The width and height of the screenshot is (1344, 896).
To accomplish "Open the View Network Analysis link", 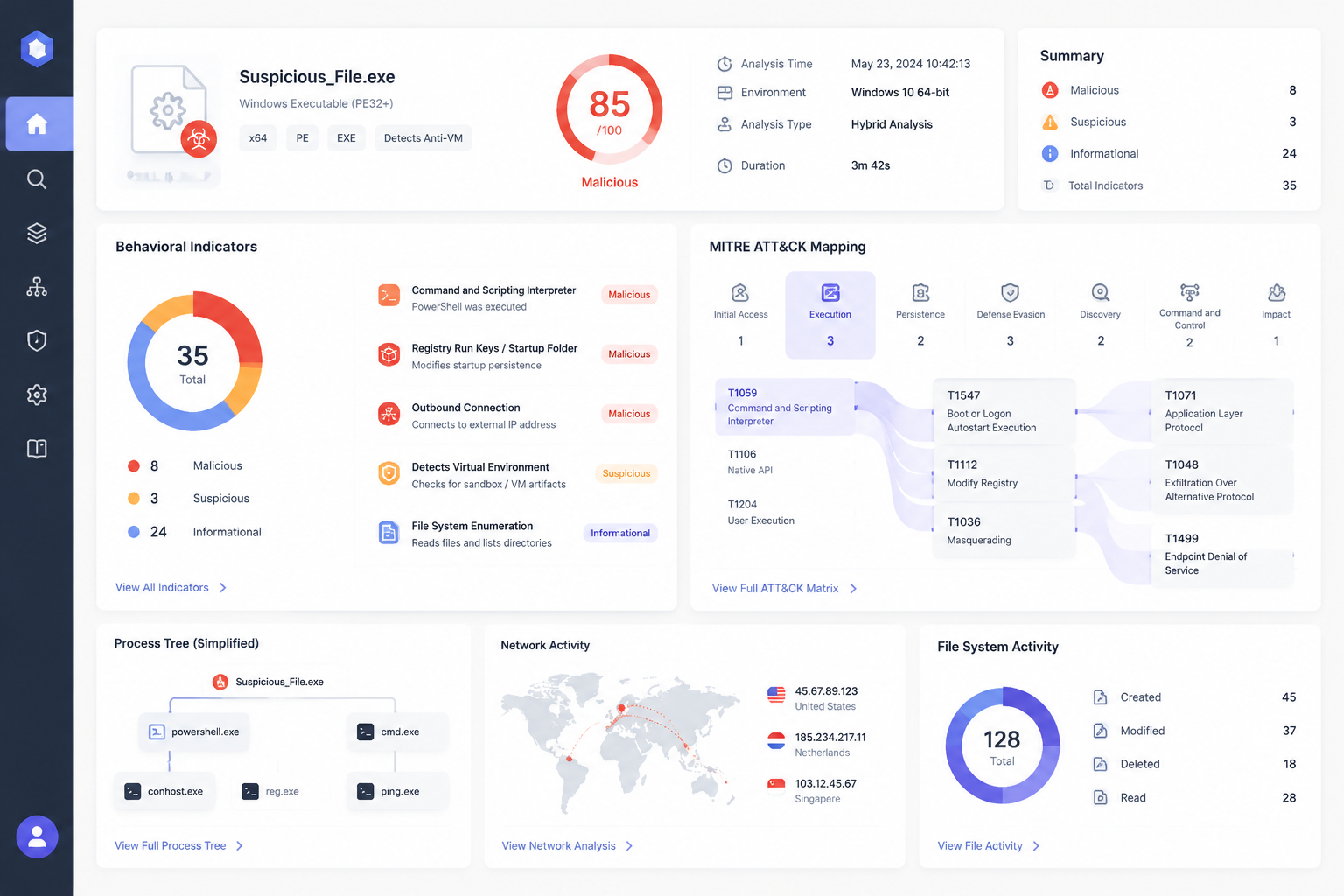I will (x=568, y=846).
